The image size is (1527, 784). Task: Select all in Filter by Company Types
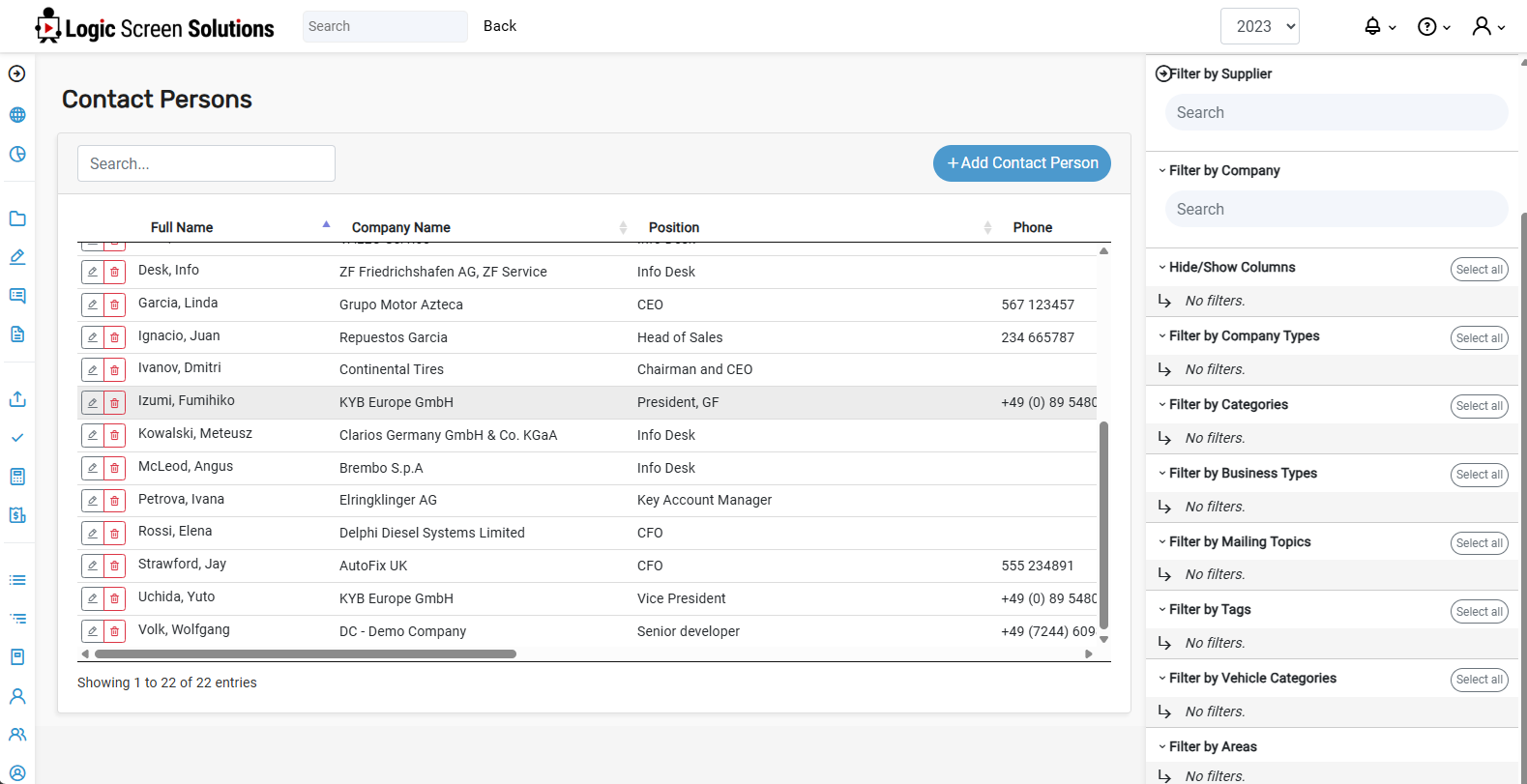coord(1480,338)
